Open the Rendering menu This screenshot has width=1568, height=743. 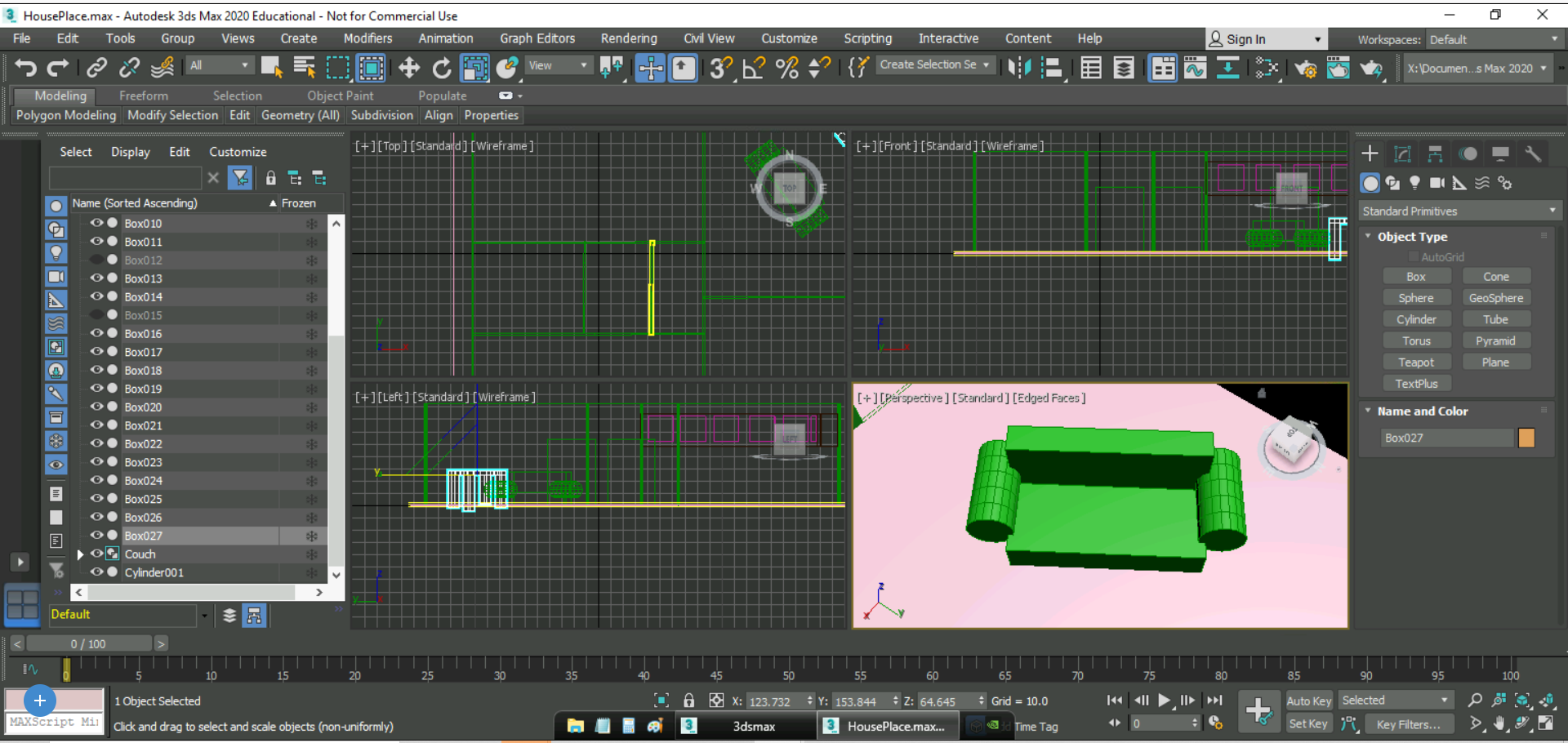pos(628,38)
